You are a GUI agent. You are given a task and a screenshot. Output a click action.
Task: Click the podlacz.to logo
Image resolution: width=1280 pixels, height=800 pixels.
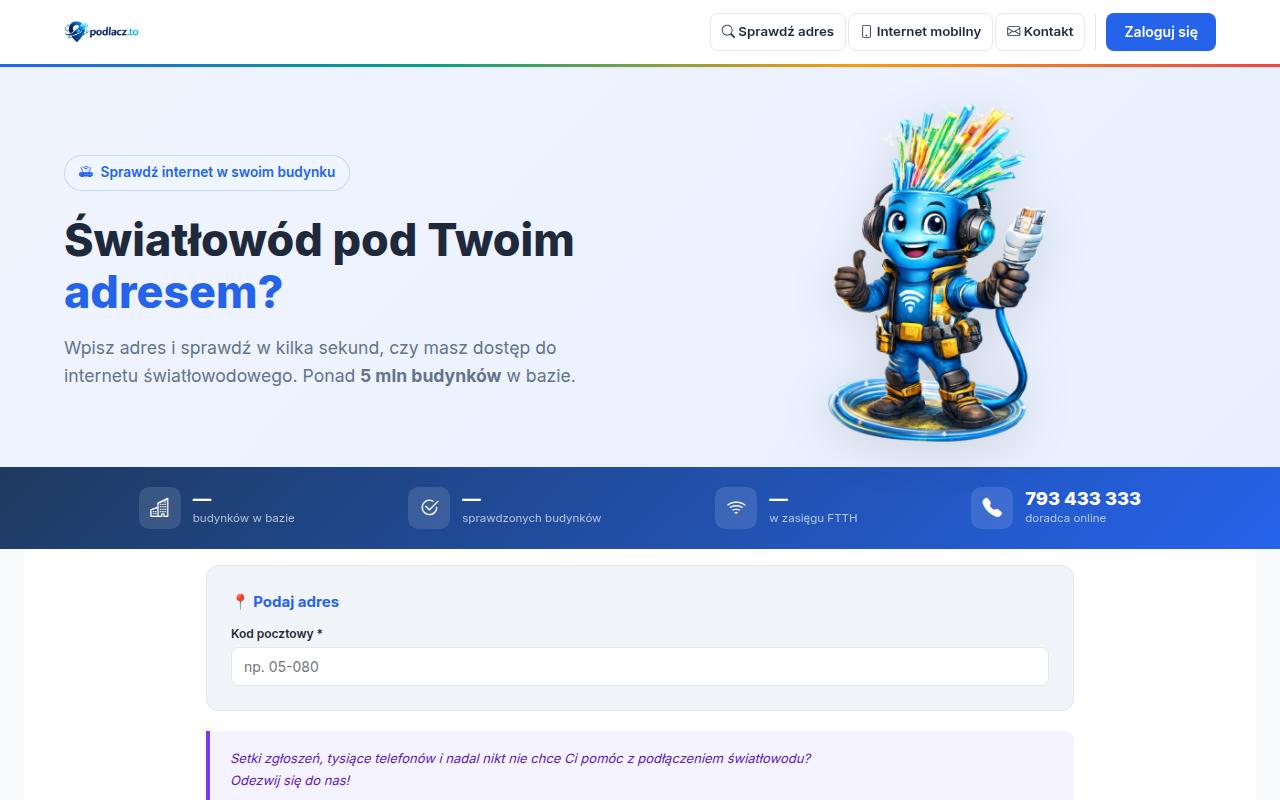(x=102, y=32)
